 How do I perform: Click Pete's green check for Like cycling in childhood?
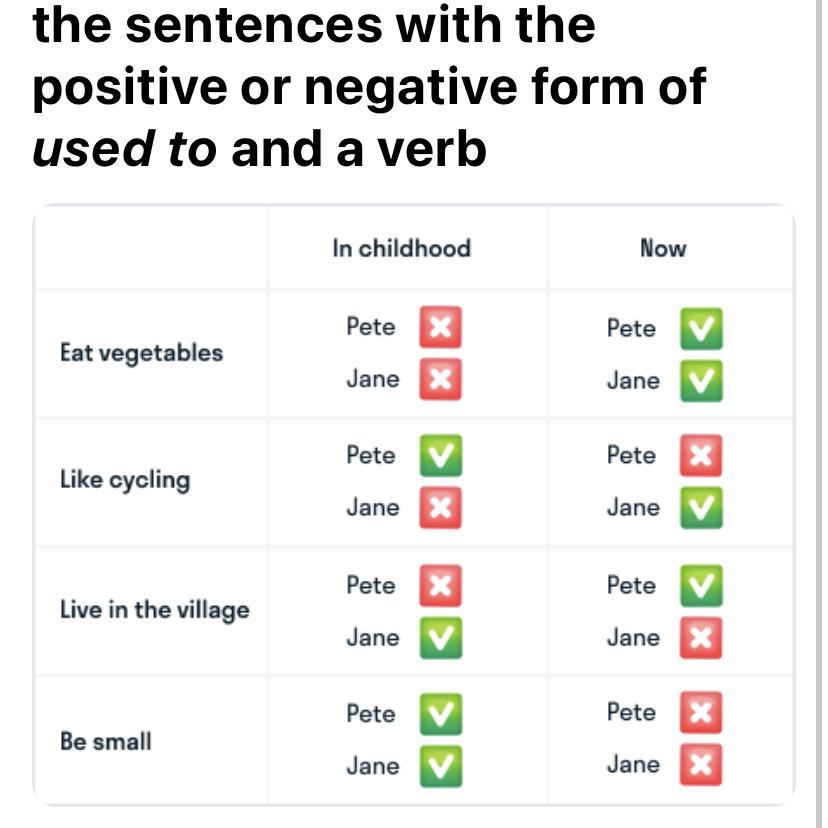(x=440, y=455)
